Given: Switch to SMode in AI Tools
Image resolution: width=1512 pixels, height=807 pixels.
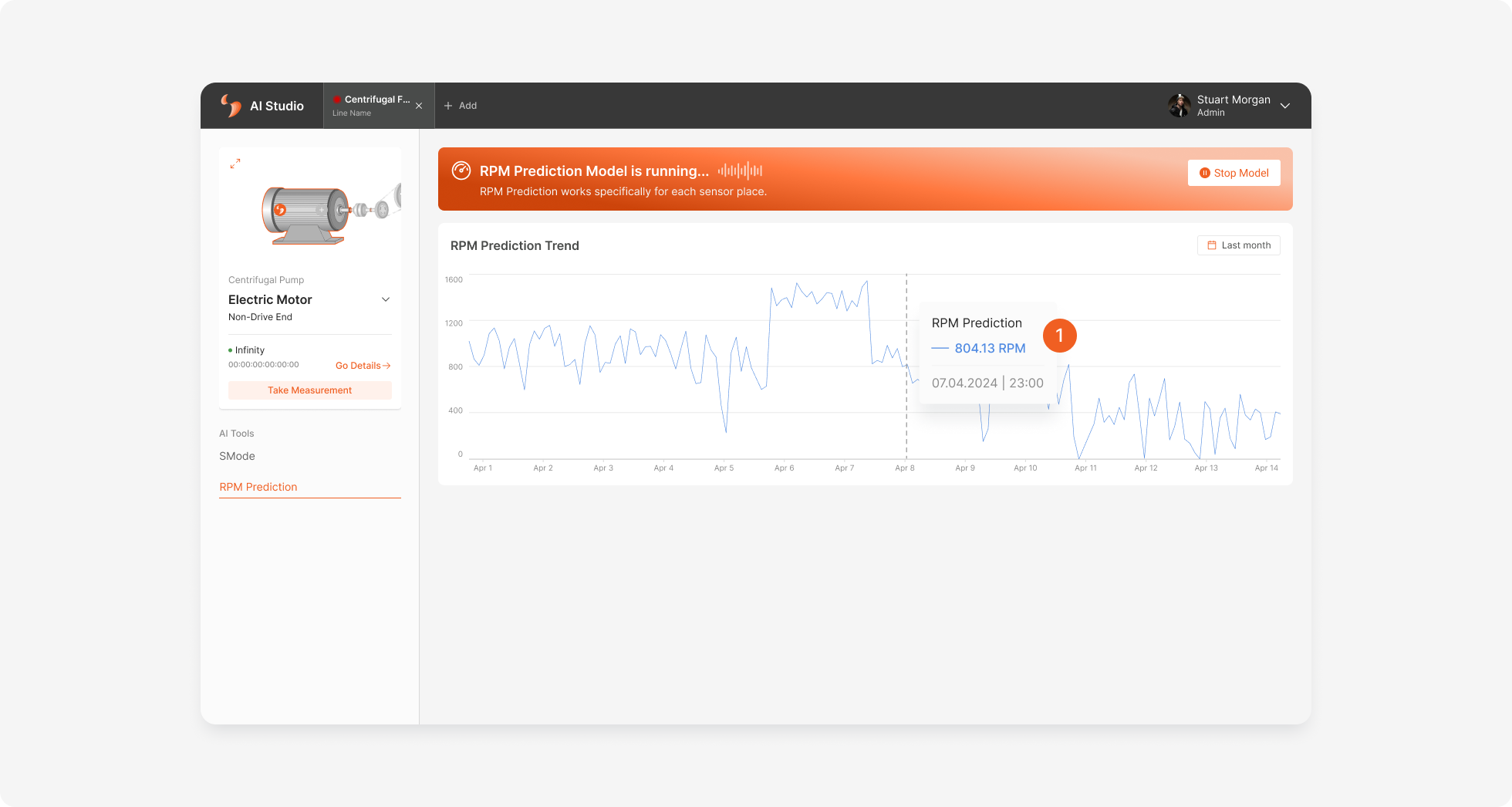Looking at the screenshot, I should [x=237, y=456].
